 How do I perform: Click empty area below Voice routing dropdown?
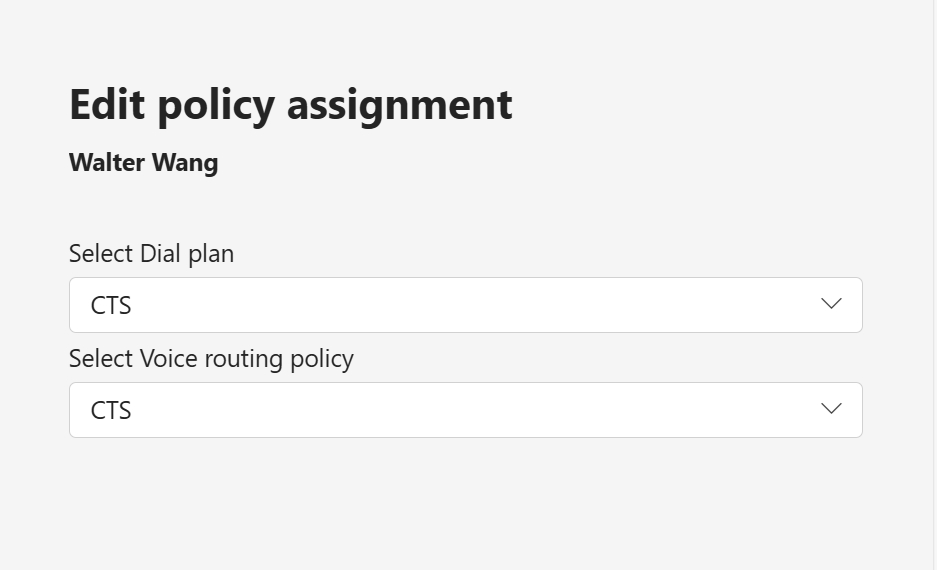[x=466, y=502]
